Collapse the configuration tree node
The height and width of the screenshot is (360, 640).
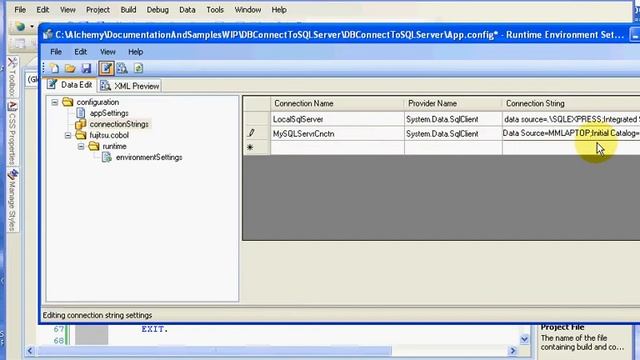(55, 102)
